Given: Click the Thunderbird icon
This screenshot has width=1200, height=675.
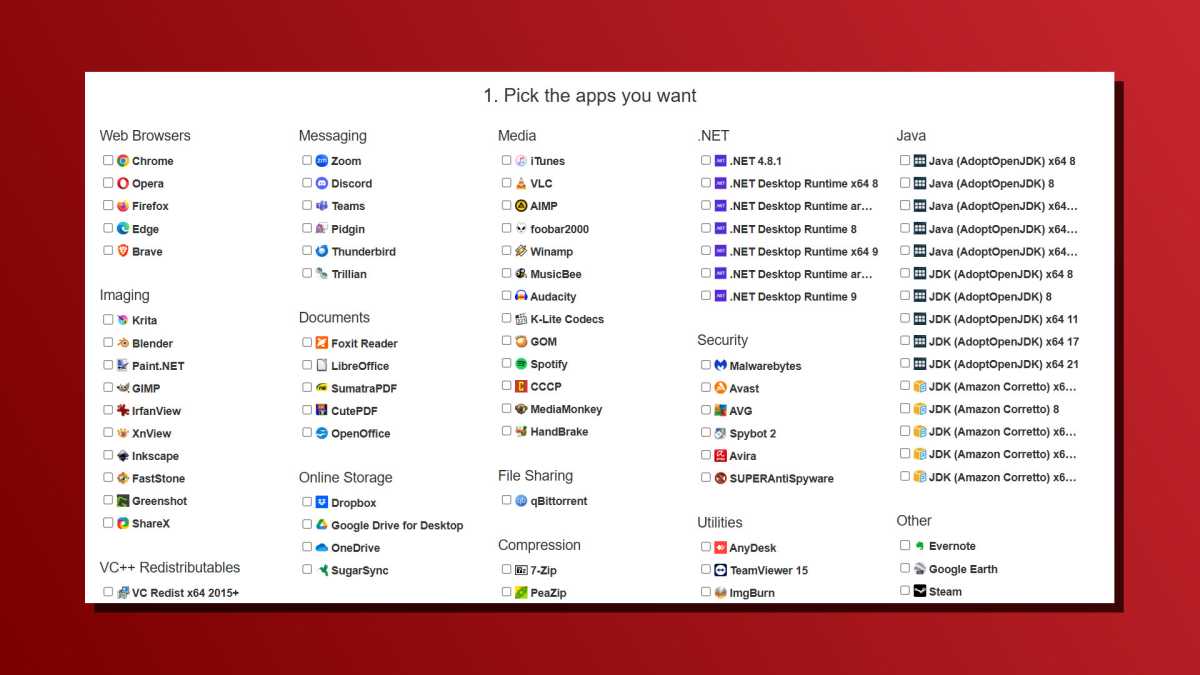Looking at the screenshot, I should tap(322, 251).
